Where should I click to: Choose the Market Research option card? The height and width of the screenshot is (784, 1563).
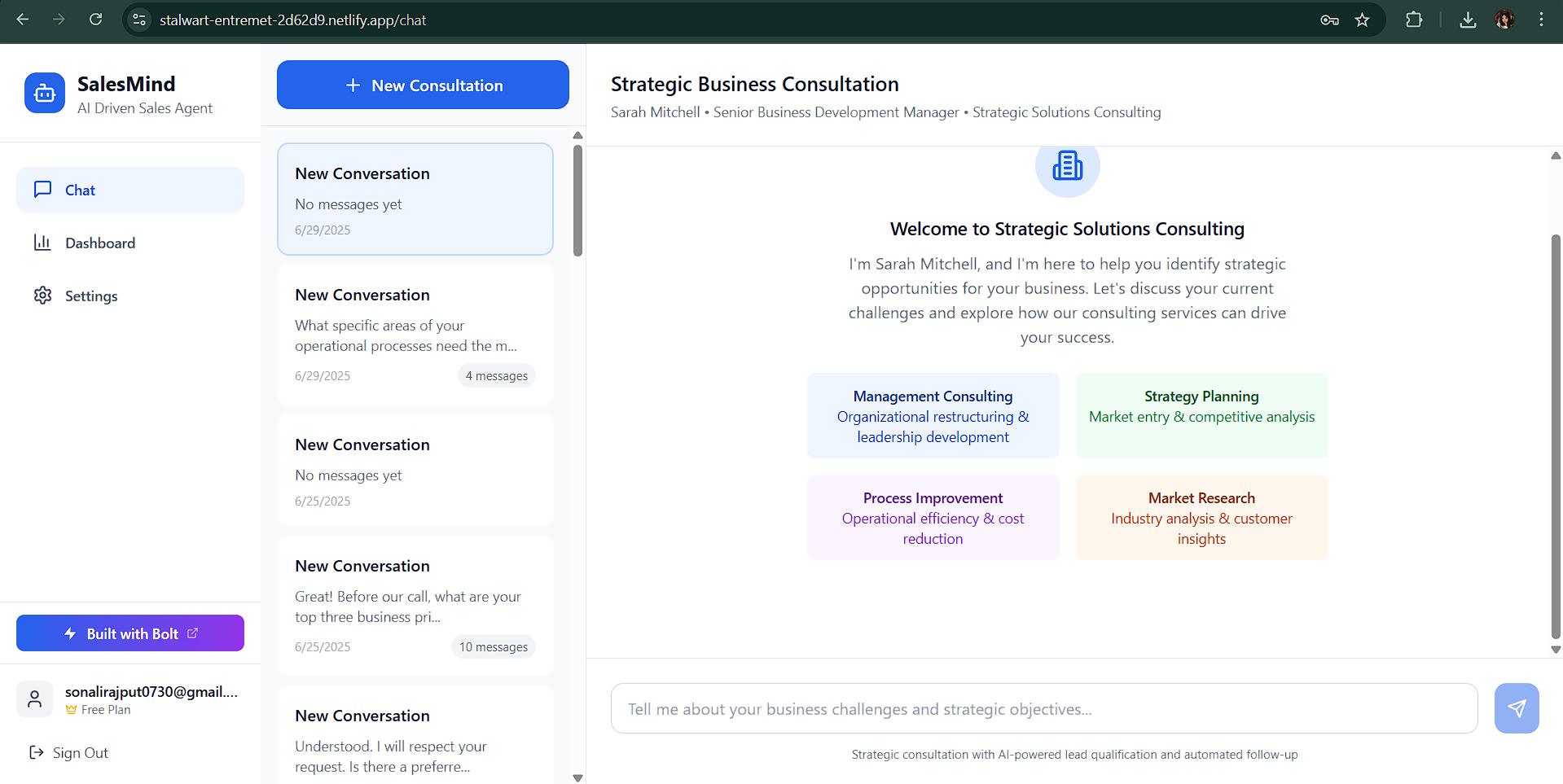pos(1201,518)
